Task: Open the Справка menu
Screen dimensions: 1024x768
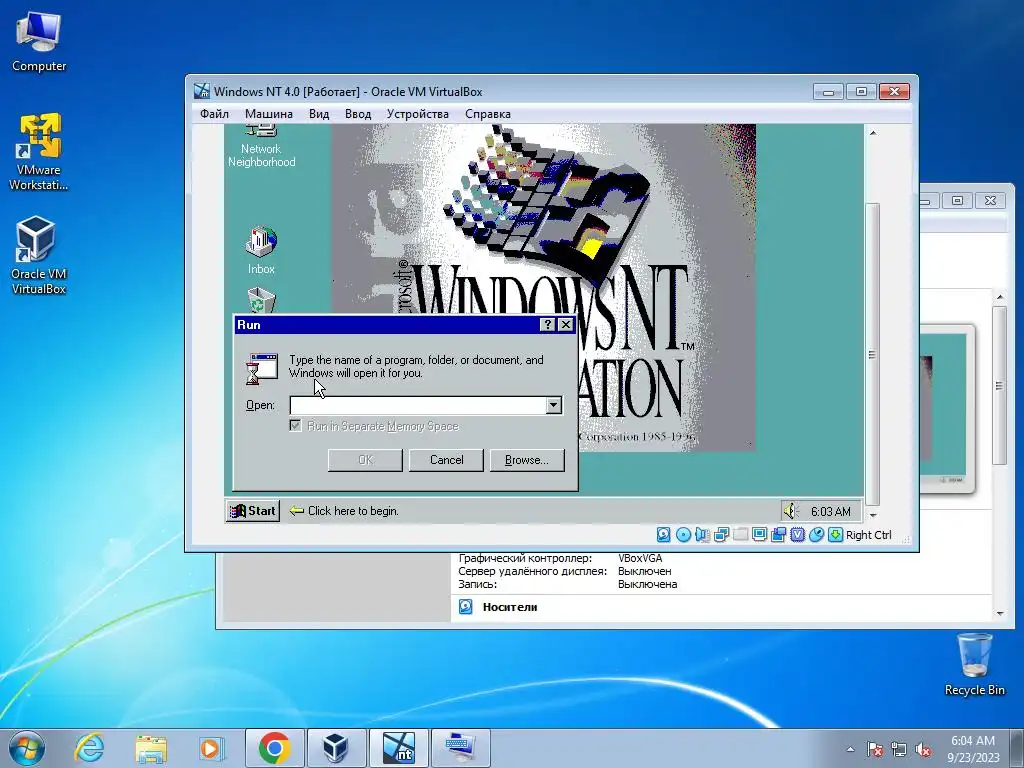Action: point(488,114)
